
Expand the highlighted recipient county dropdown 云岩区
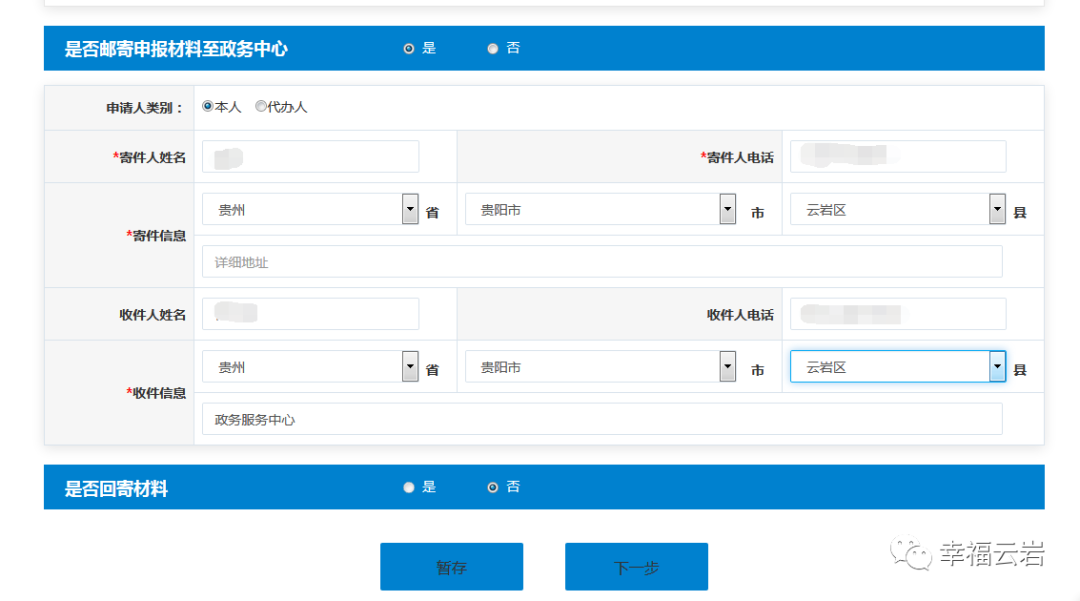(996, 366)
